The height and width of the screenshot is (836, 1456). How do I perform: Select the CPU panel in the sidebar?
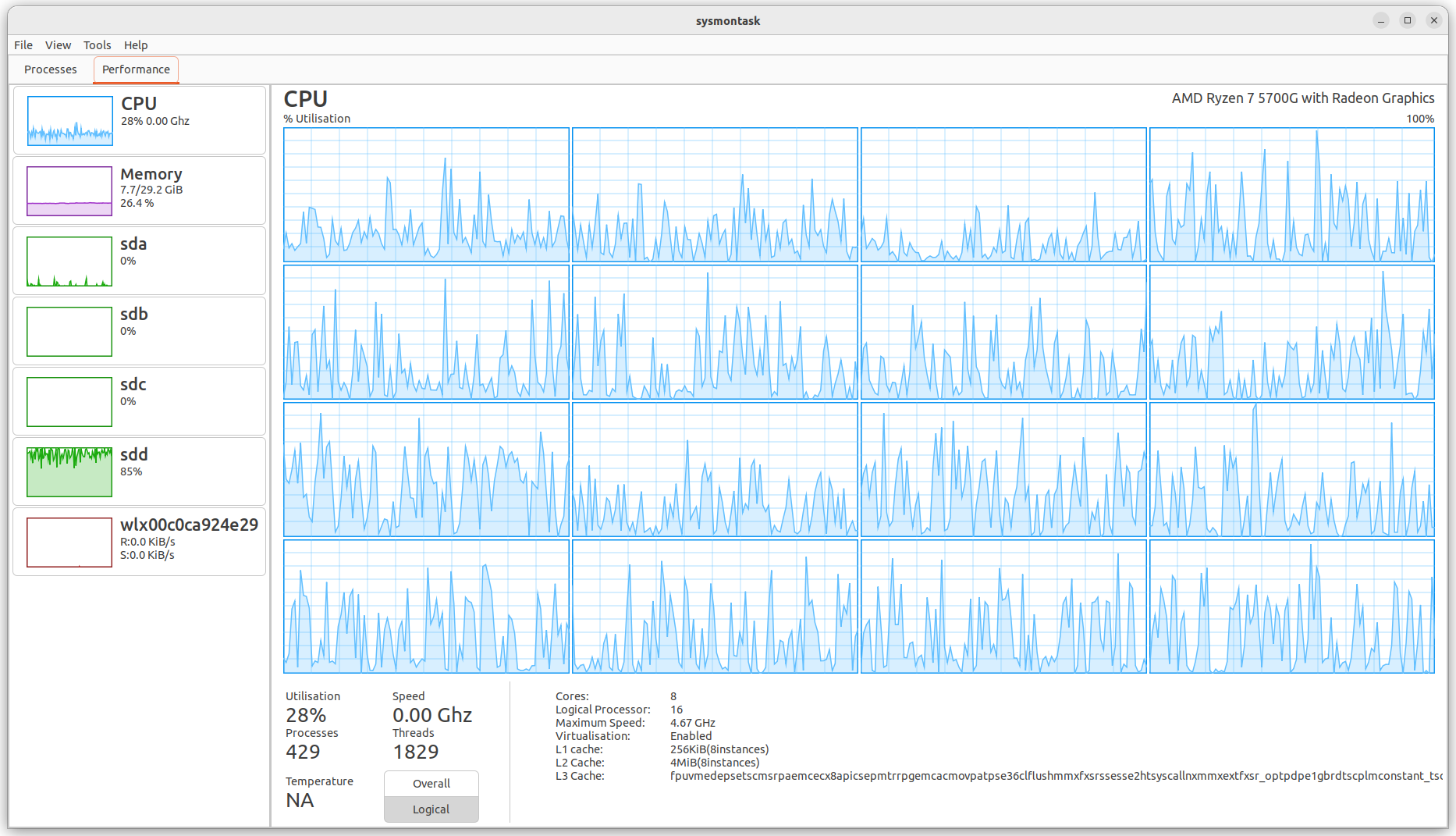(x=139, y=120)
